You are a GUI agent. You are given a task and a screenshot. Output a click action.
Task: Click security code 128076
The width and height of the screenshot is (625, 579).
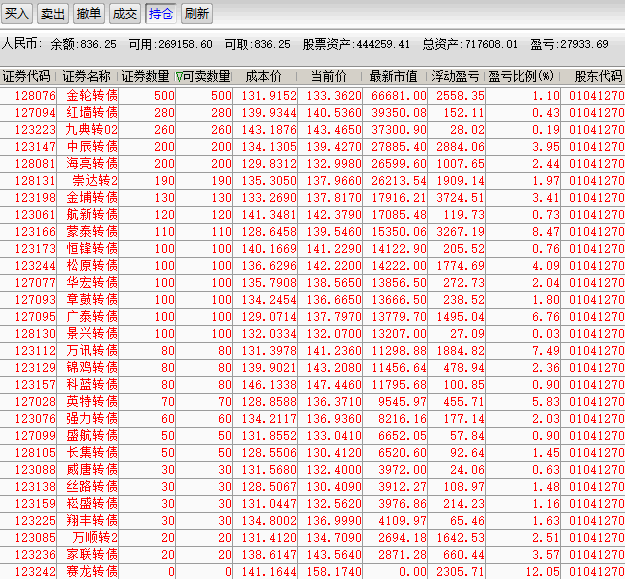click(x=35, y=96)
